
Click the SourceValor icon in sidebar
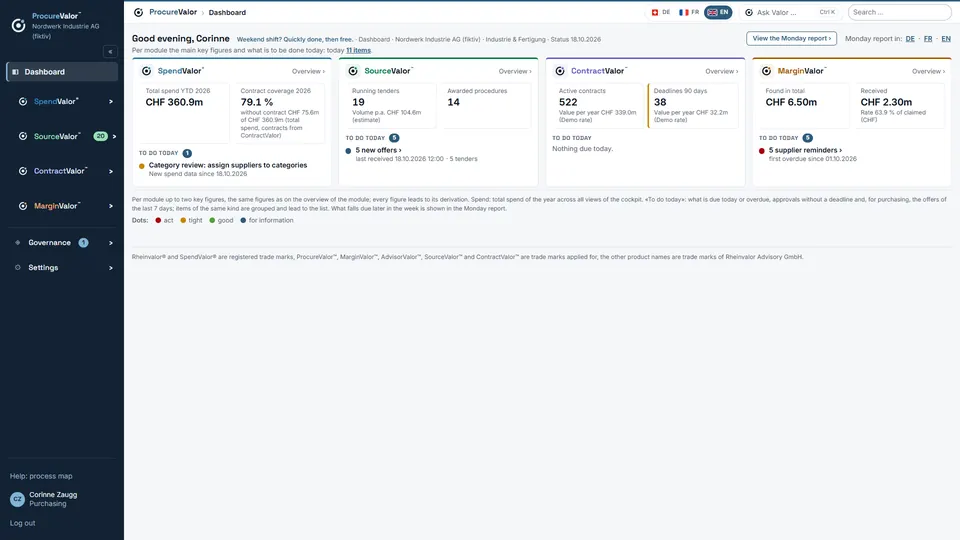pyautogui.click(x=23, y=137)
